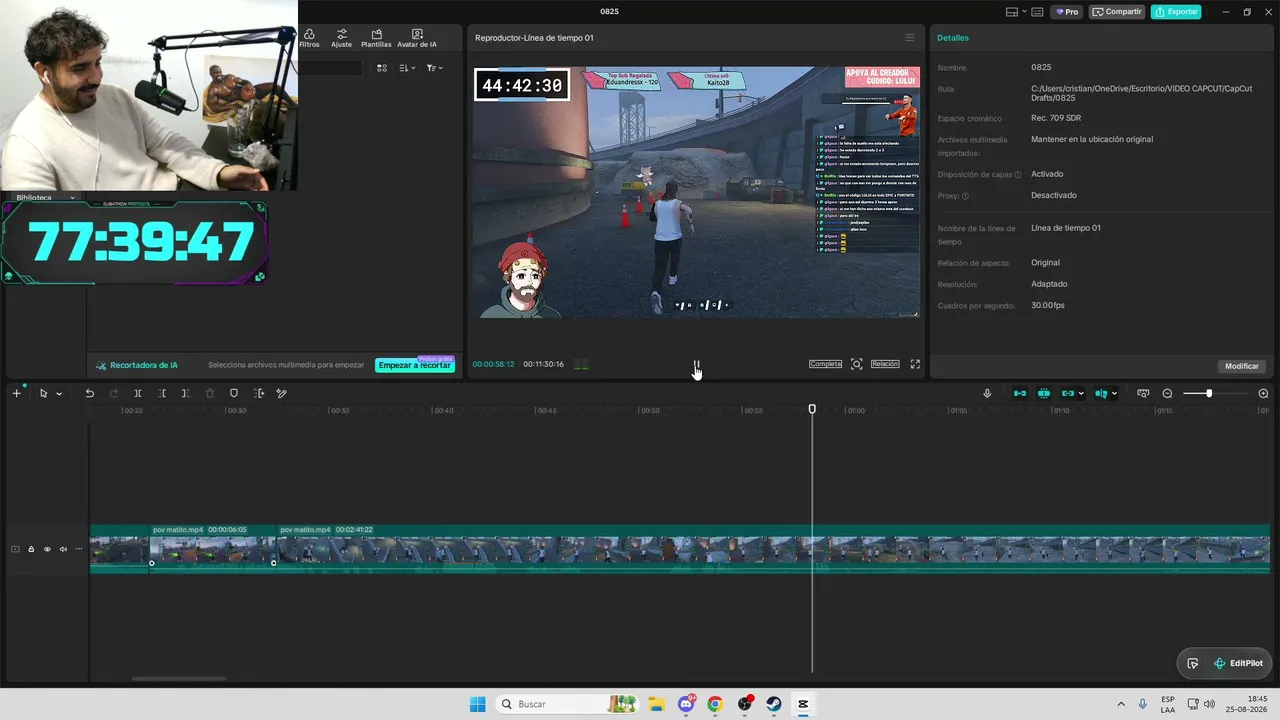
Task: Enter fullscreen preview mode
Action: click(915, 365)
